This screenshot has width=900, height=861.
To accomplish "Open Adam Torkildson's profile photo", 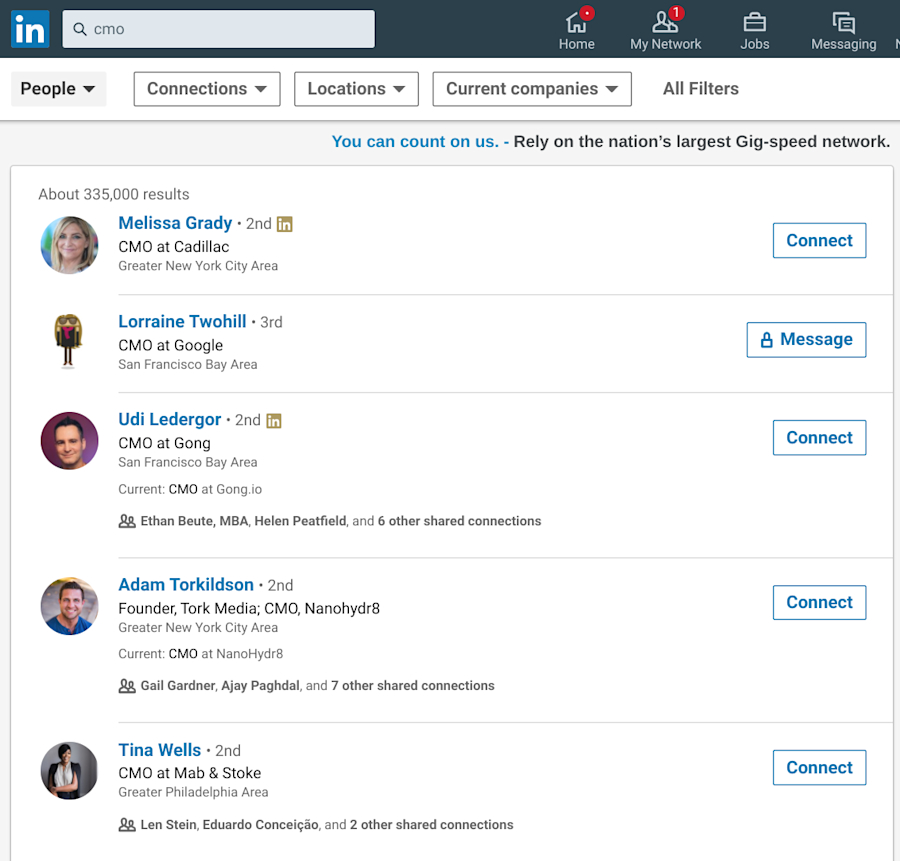I will coord(69,606).
